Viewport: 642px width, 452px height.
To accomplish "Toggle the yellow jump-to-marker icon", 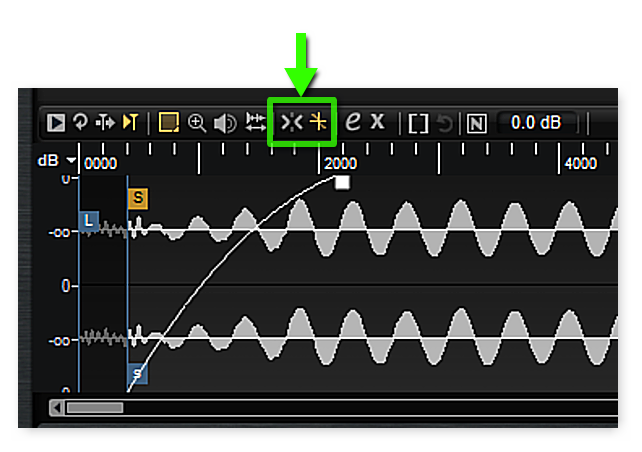I will (131, 122).
